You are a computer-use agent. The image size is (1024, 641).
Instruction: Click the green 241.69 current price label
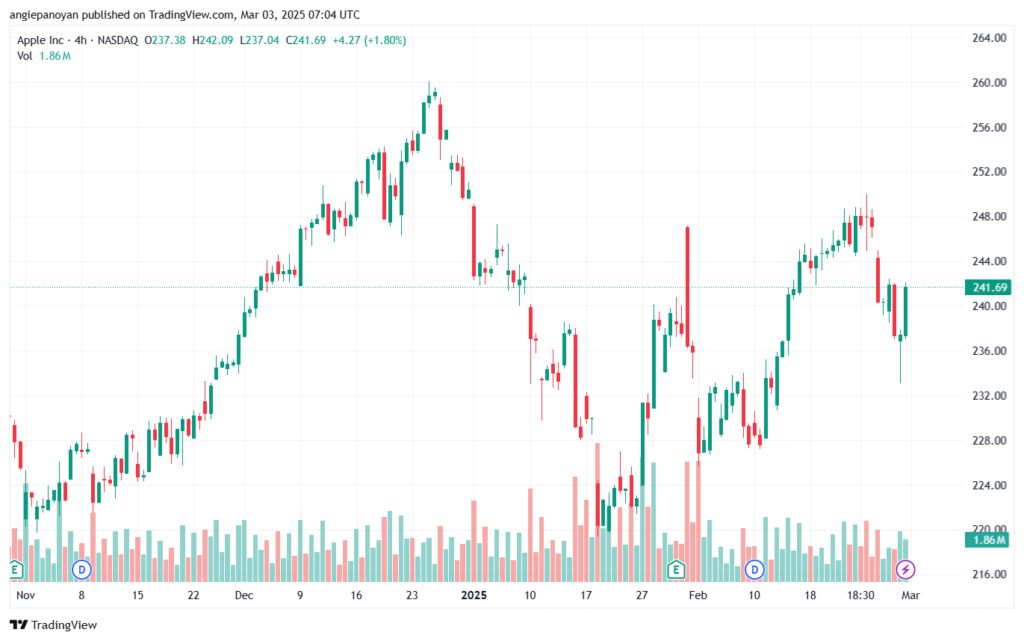[x=989, y=287]
